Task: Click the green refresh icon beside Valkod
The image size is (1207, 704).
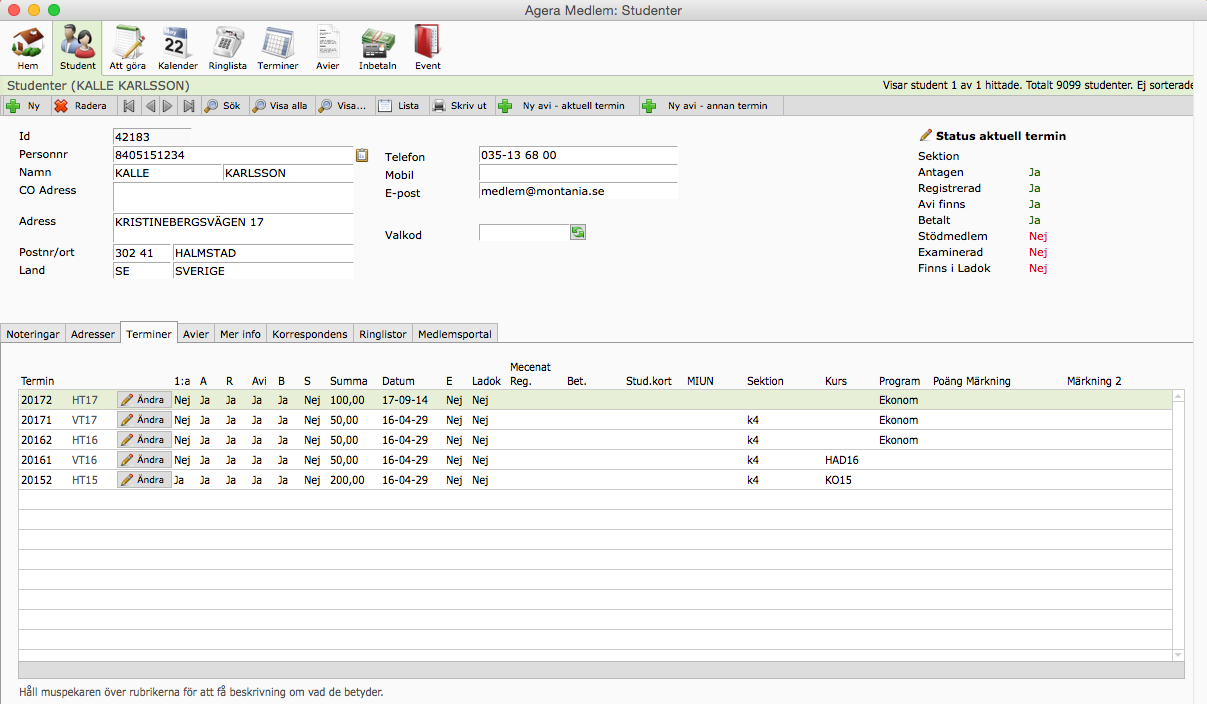Action: tap(578, 232)
